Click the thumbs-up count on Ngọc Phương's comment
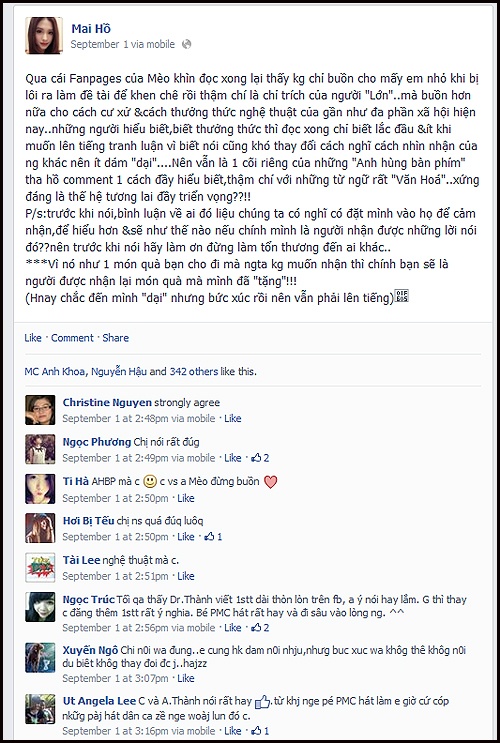Viewport: 500px width, 743px height. point(260,458)
